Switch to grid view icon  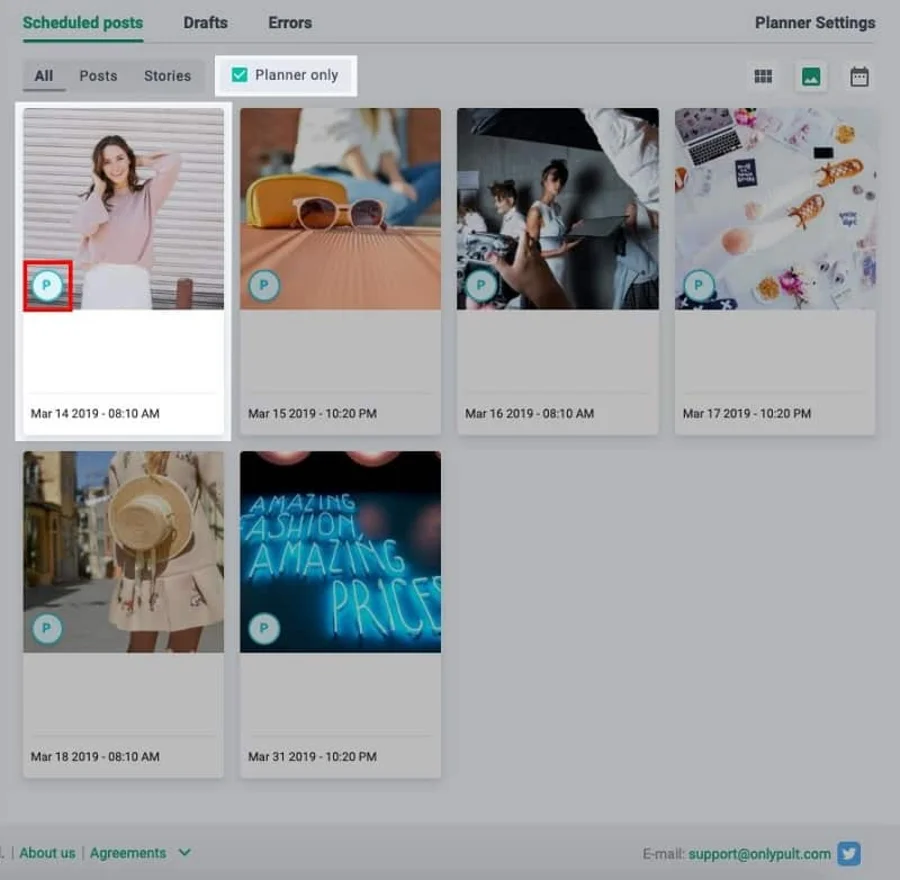click(763, 77)
